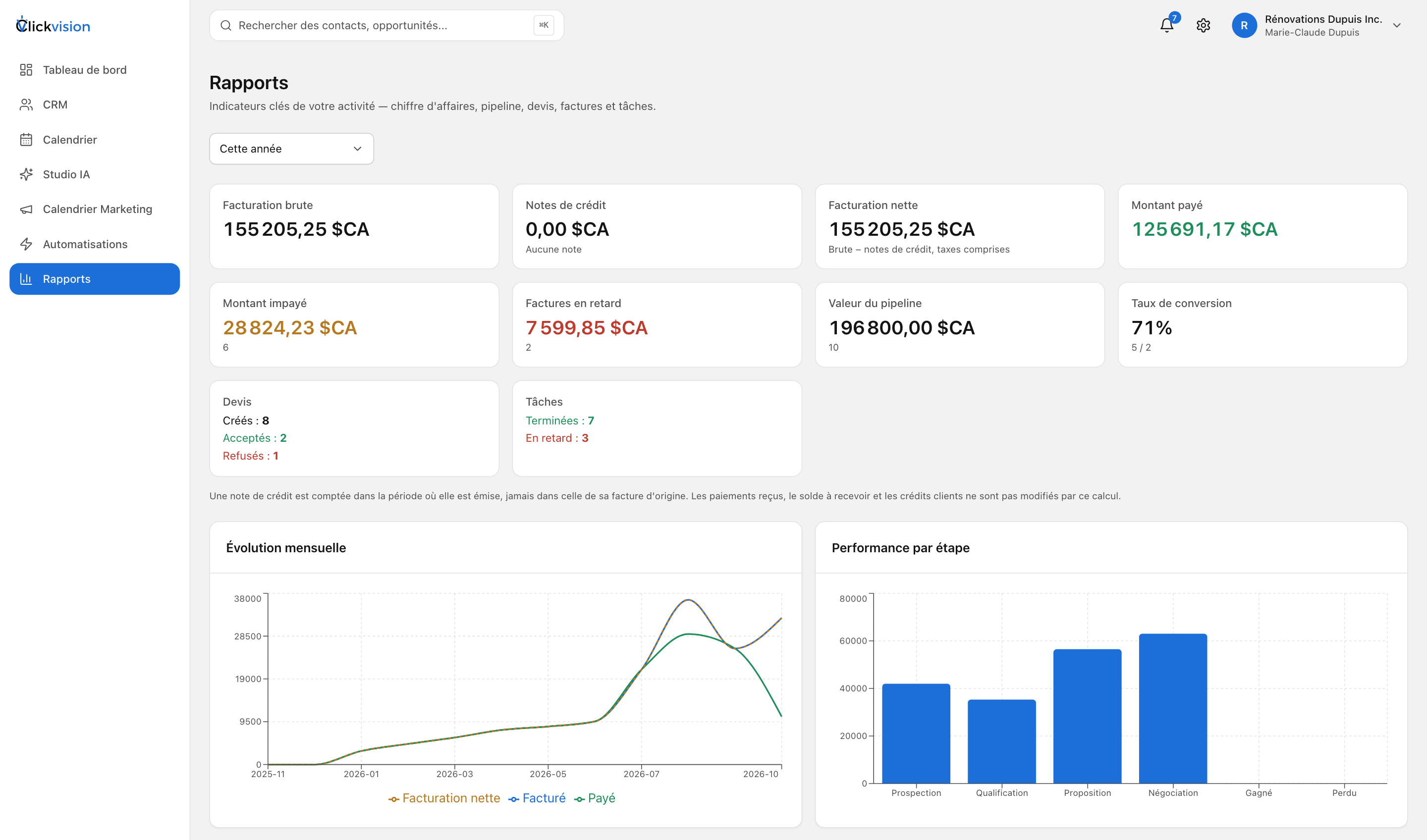
Task: Click the Automatisations lightning icon
Action: [x=26, y=245]
